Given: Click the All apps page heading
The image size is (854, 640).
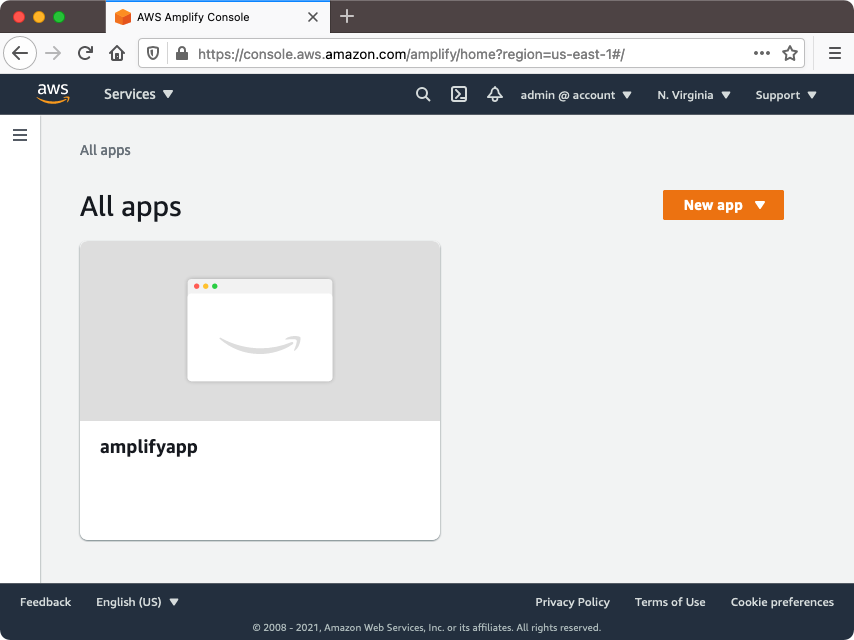Looking at the screenshot, I should pos(131,207).
